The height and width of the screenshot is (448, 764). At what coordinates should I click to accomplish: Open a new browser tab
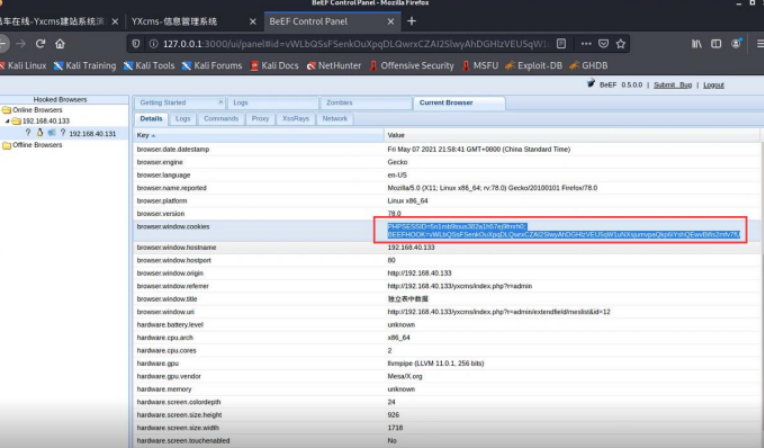coord(412,21)
